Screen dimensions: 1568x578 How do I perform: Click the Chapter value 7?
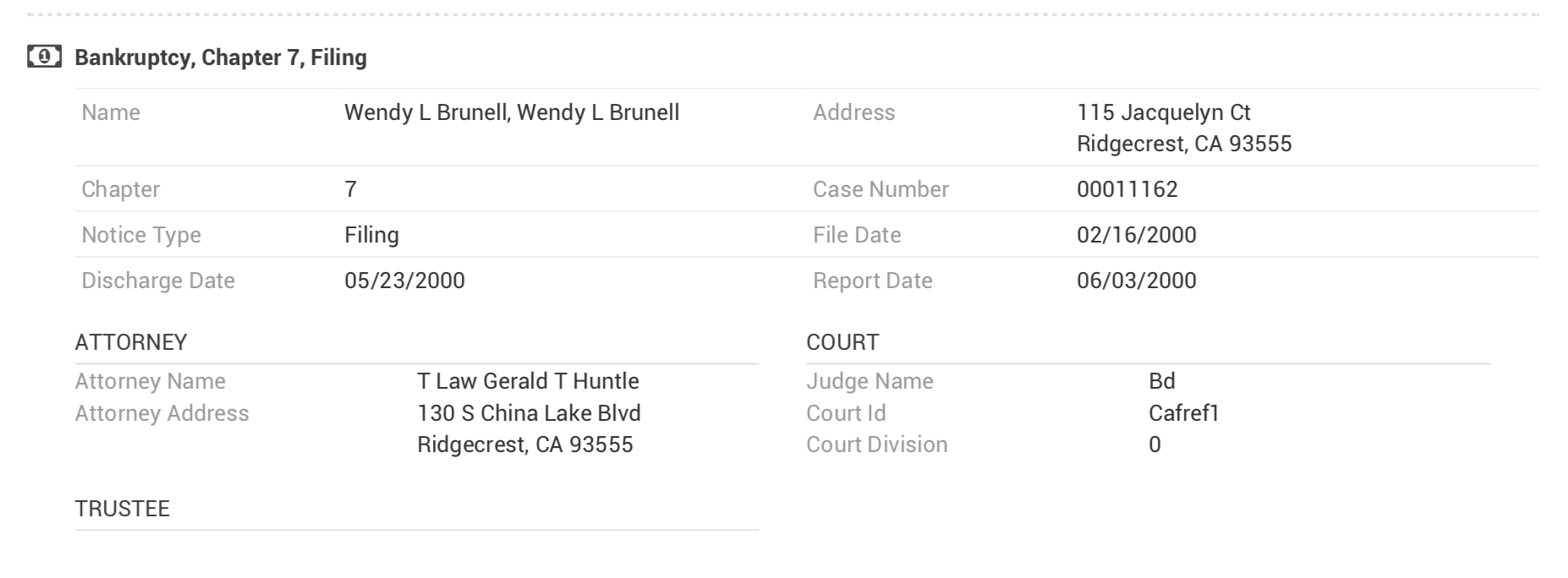coord(350,189)
